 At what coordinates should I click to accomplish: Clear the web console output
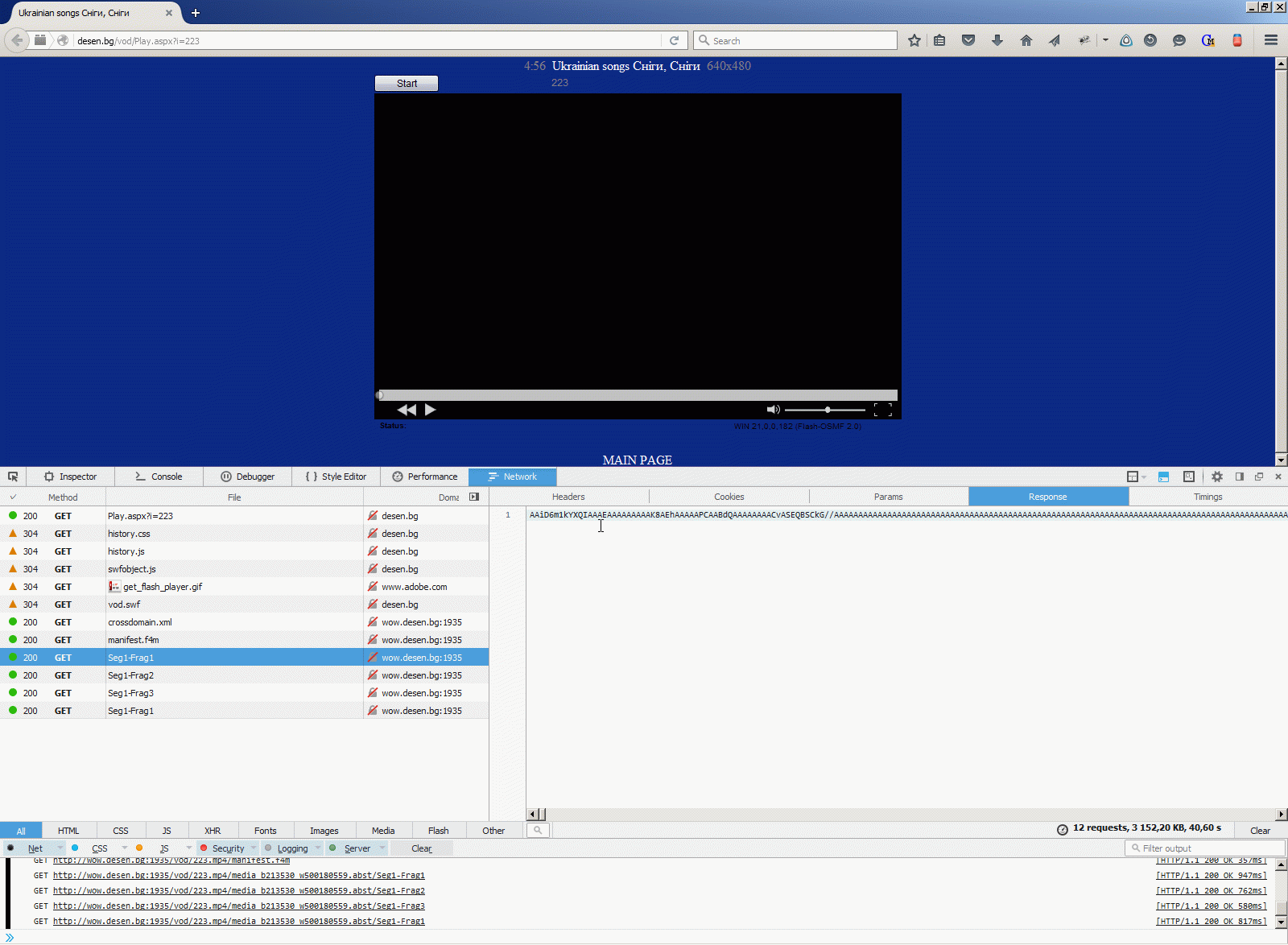pyautogui.click(x=421, y=848)
